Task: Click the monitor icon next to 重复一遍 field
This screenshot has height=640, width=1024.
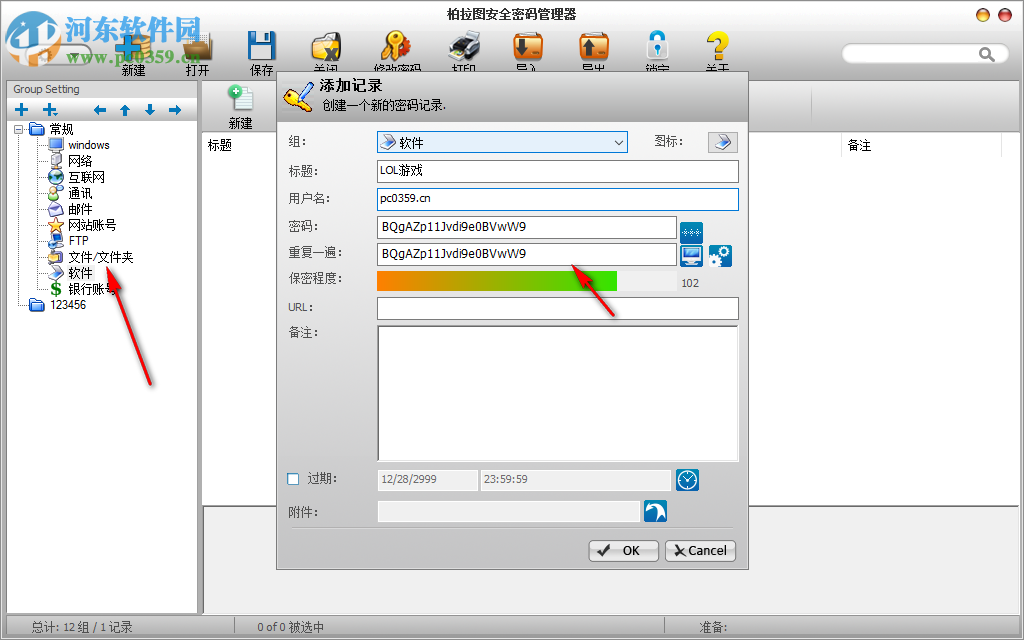Action: point(691,256)
